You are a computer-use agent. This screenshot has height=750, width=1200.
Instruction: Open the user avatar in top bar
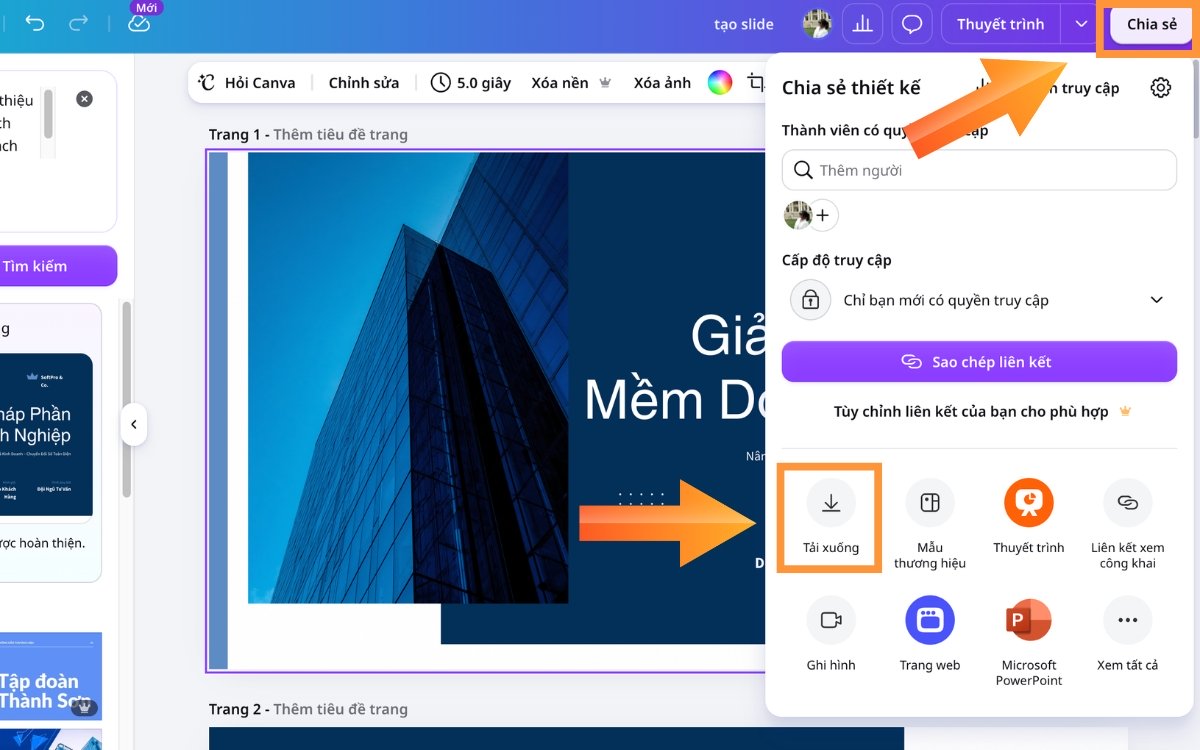point(817,24)
